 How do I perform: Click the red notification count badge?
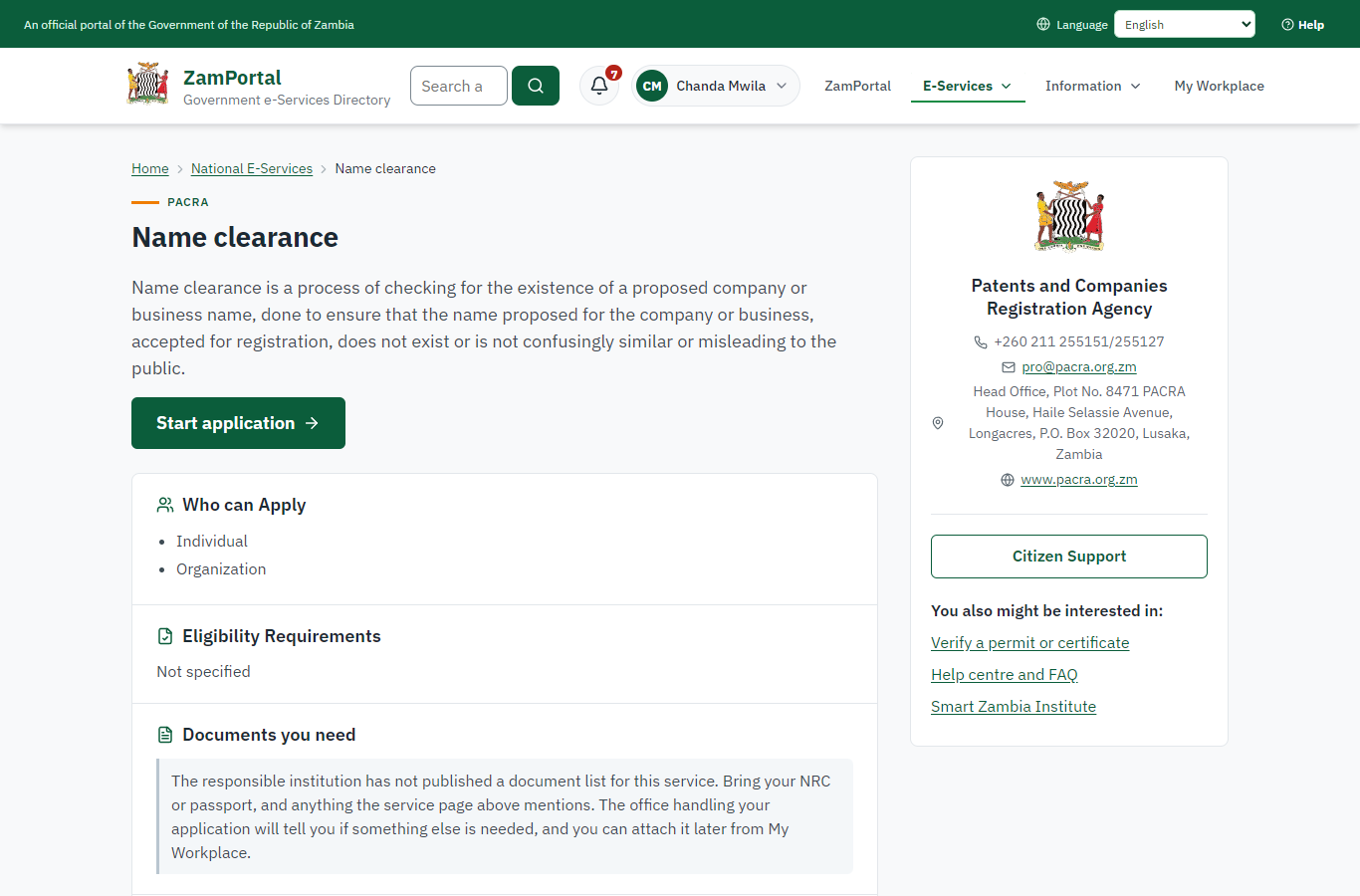614,73
